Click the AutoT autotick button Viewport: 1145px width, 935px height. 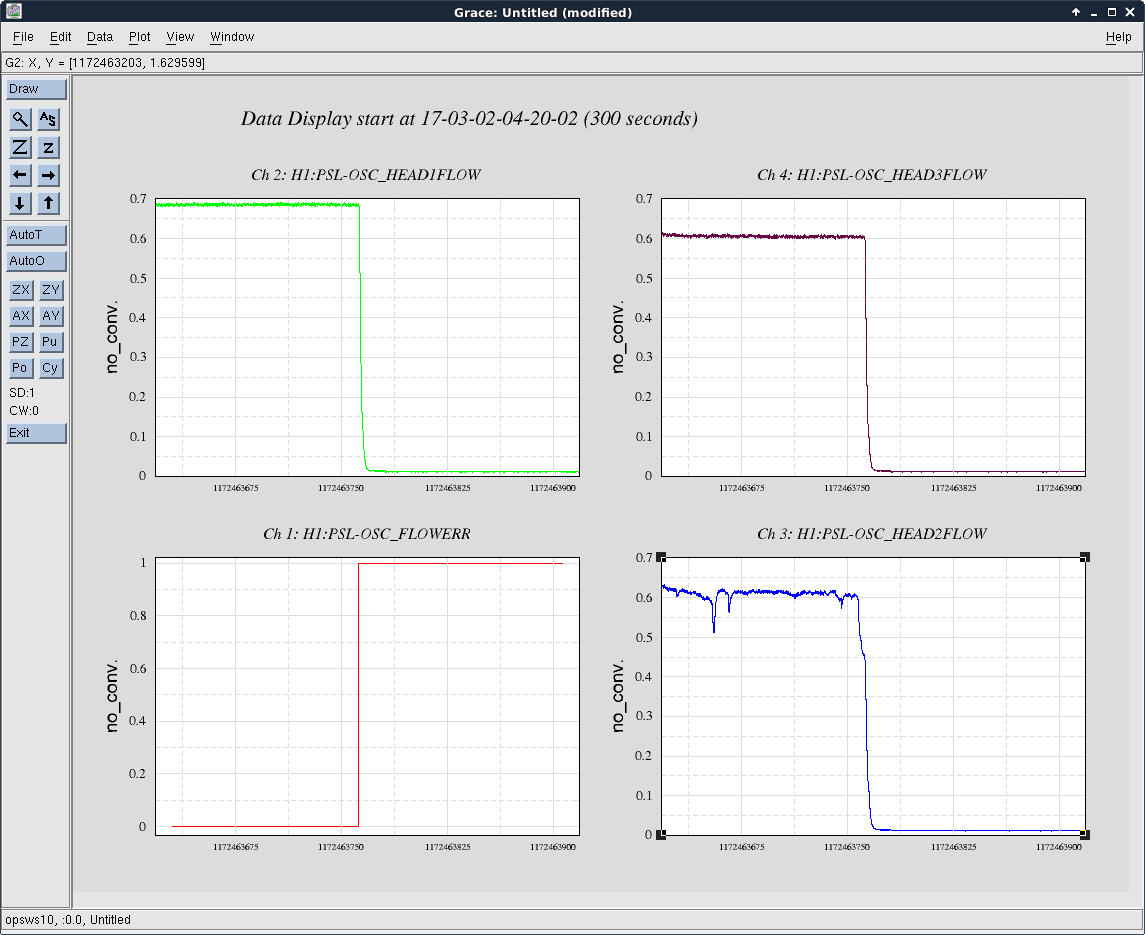pyautogui.click(x=36, y=235)
